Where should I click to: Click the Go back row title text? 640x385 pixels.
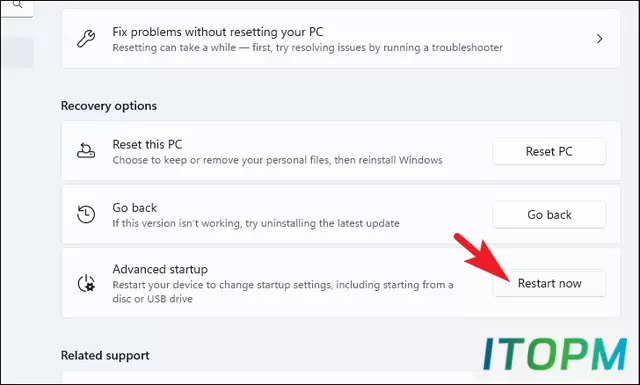click(135, 208)
